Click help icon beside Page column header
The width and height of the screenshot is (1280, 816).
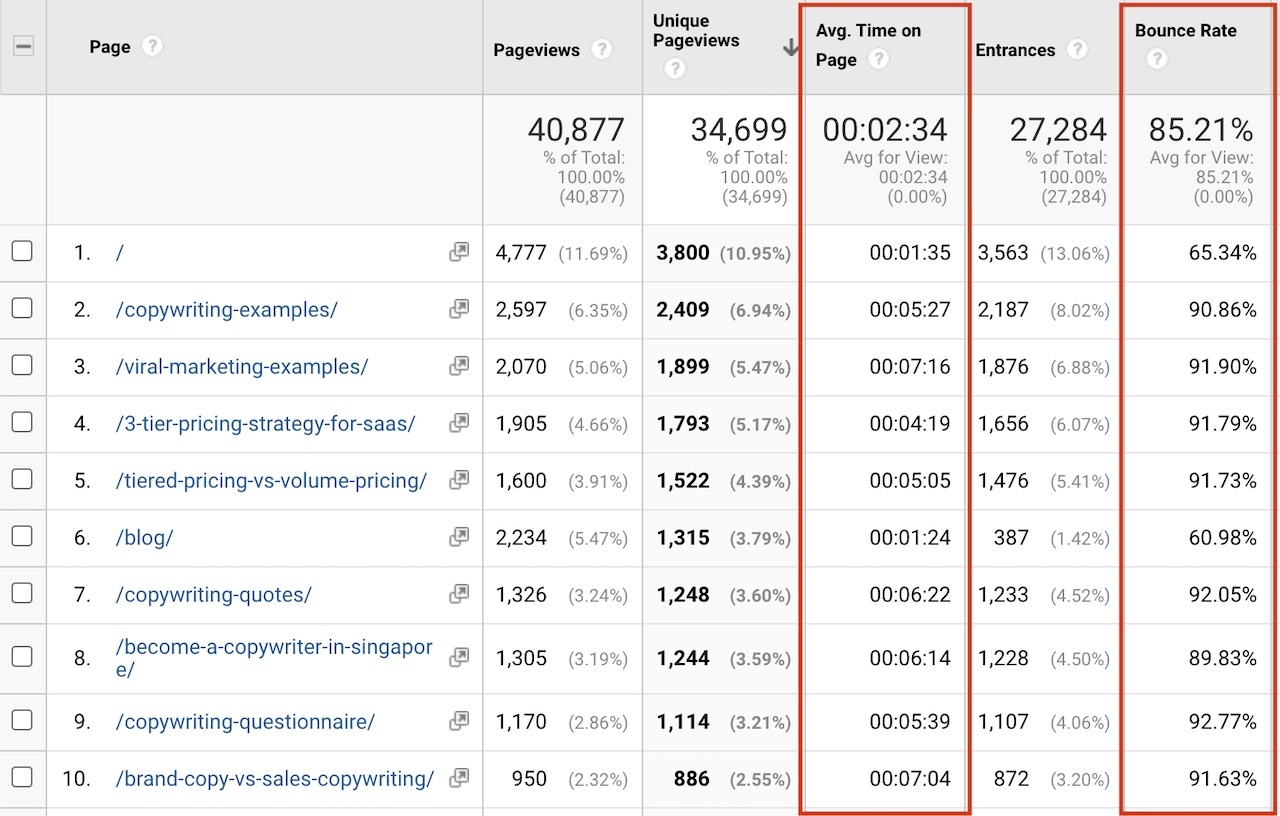pyautogui.click(x=152, y=46)
